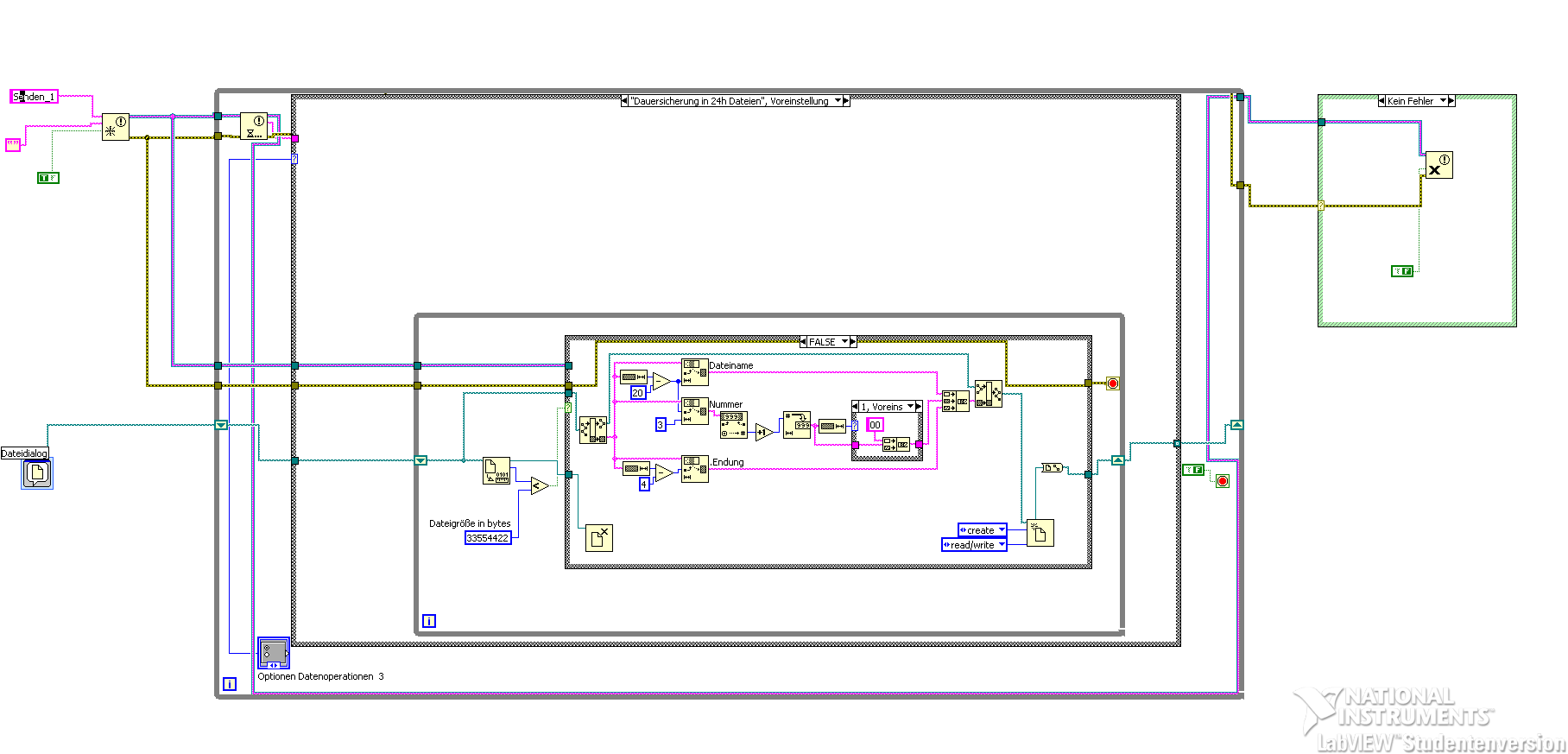Click the inner loop stop terminal
Screen dimensions: 1568x754
click(x=1113, y=383)
